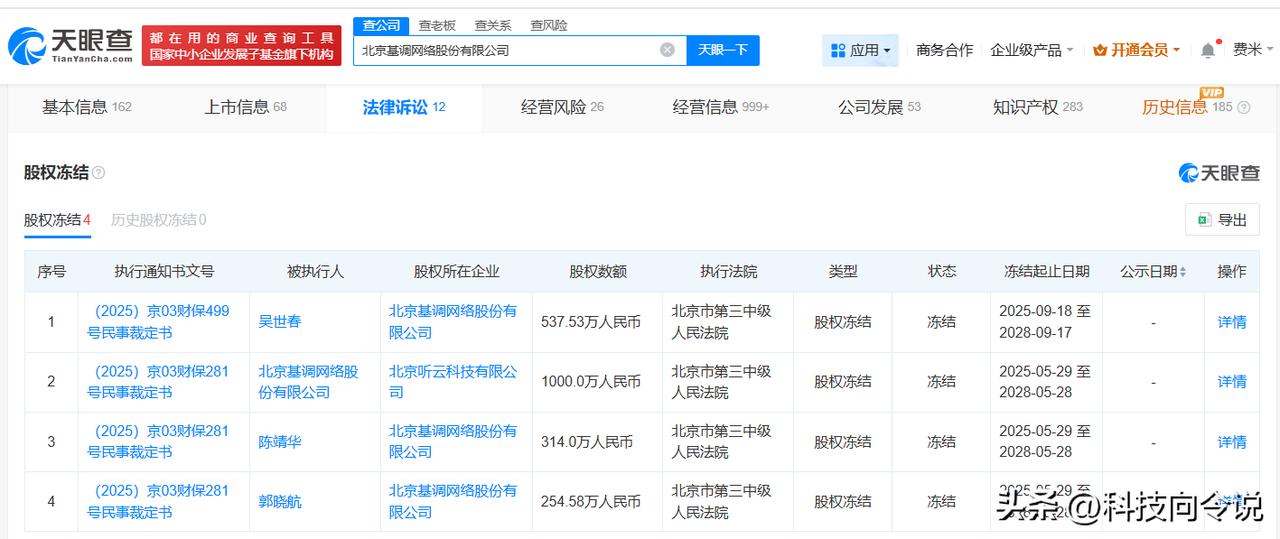1280x539 pixels.
Task: Open the 知识产权 tab
Action: tap(1038, 107)
